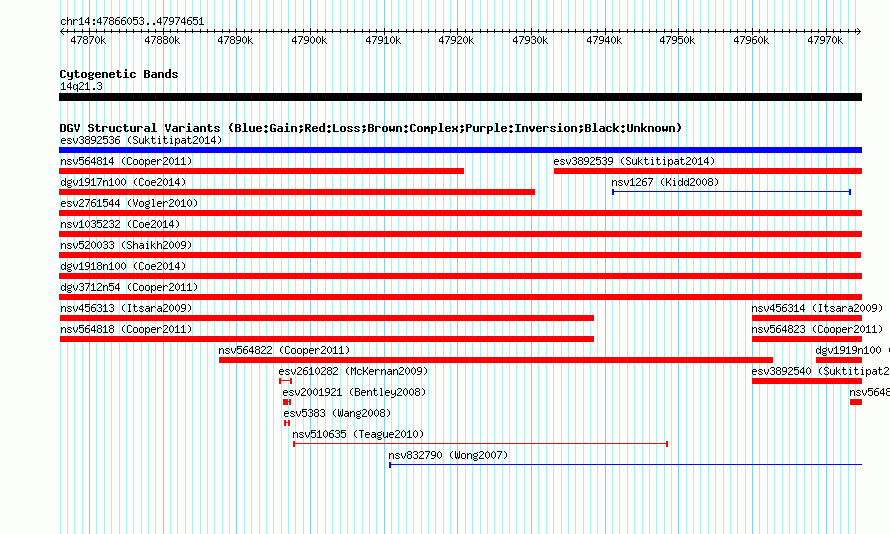Viewport: 890px width, 534px height.
Task: Click the small red esv5383 loss marker
Action: coord(287,423)
